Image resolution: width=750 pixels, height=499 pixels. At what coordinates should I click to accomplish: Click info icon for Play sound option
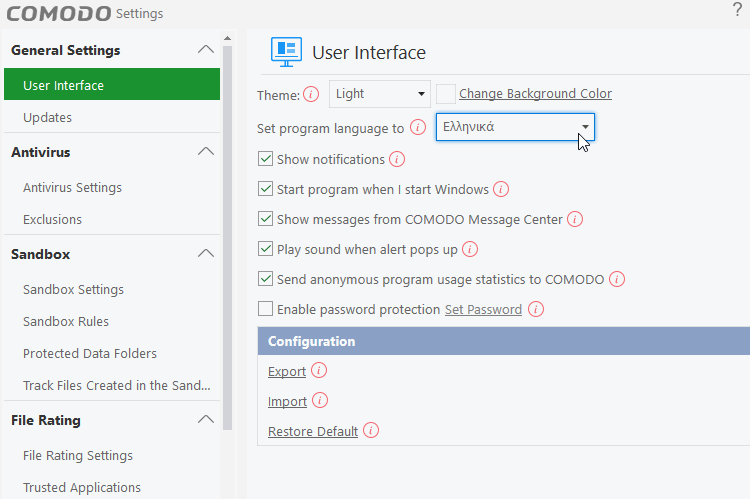click(470, 249)
